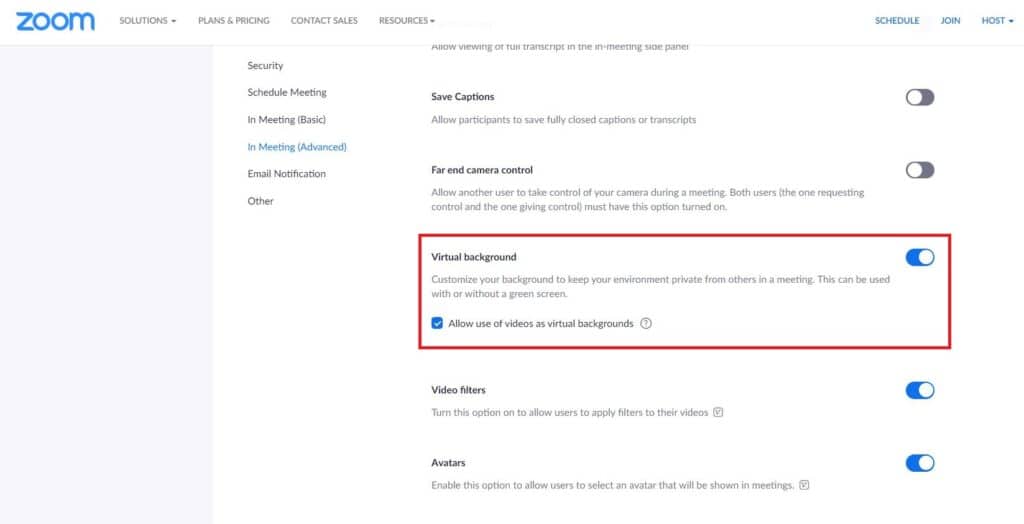Expand the Solutions dropdown menu
Viewport: 1024px width, 524px height.
point(148,21)
